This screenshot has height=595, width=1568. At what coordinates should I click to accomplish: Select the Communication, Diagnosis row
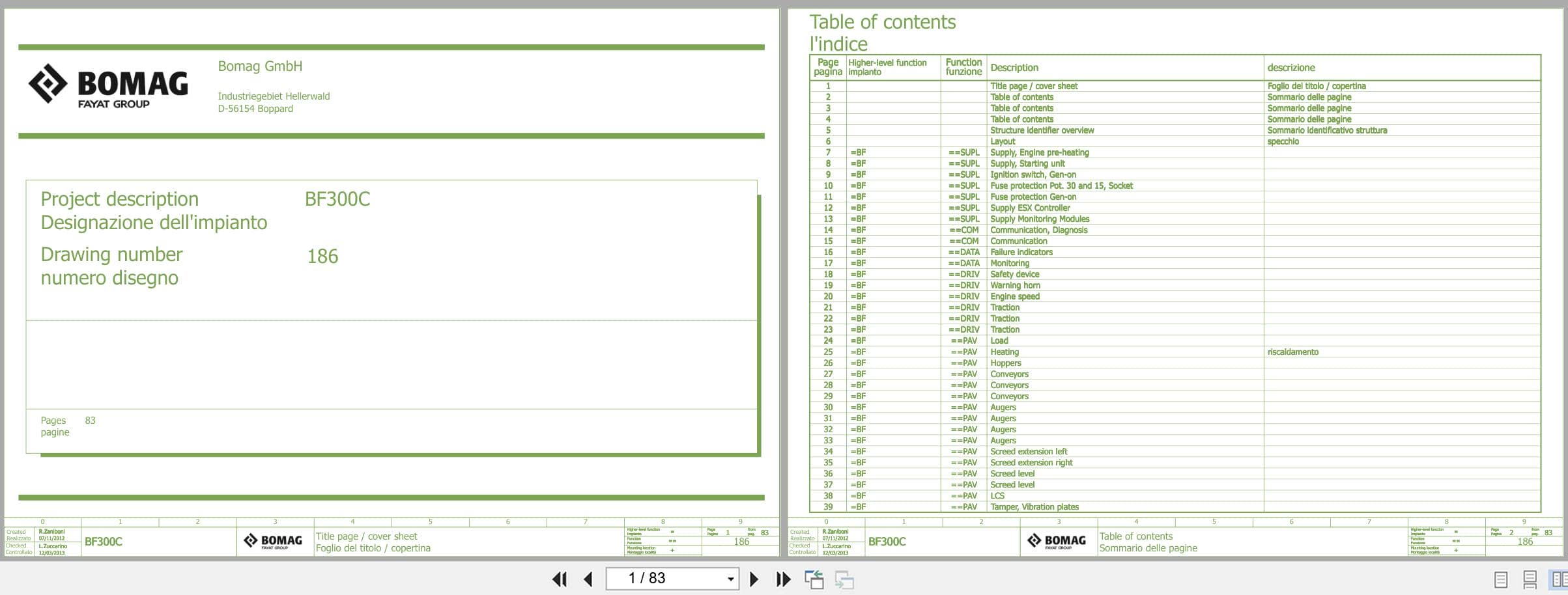click(1175, 230)
